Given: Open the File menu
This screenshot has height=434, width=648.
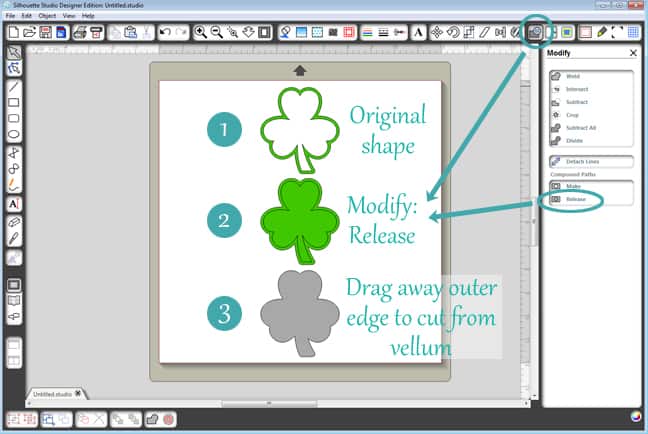Looking at the screenshot, I should 11,17.
